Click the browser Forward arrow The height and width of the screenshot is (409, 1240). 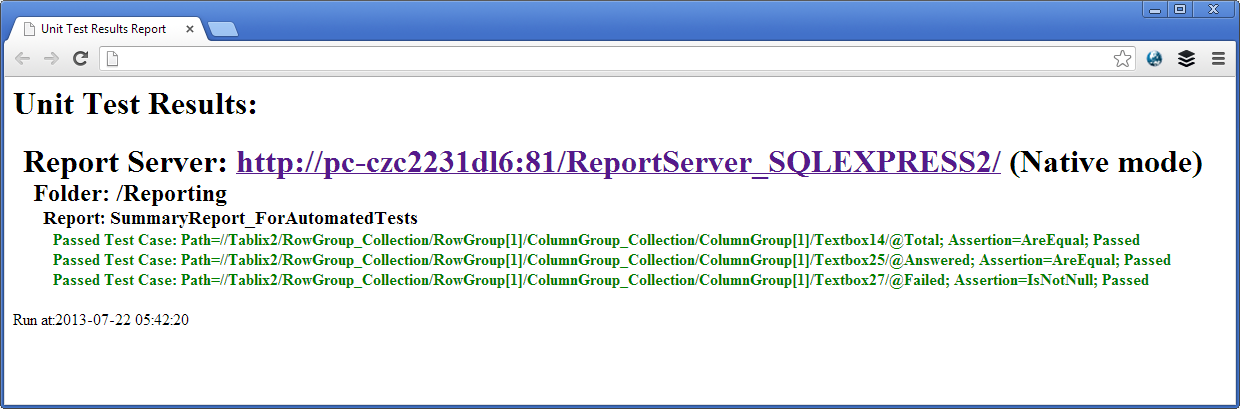[51, 59]
